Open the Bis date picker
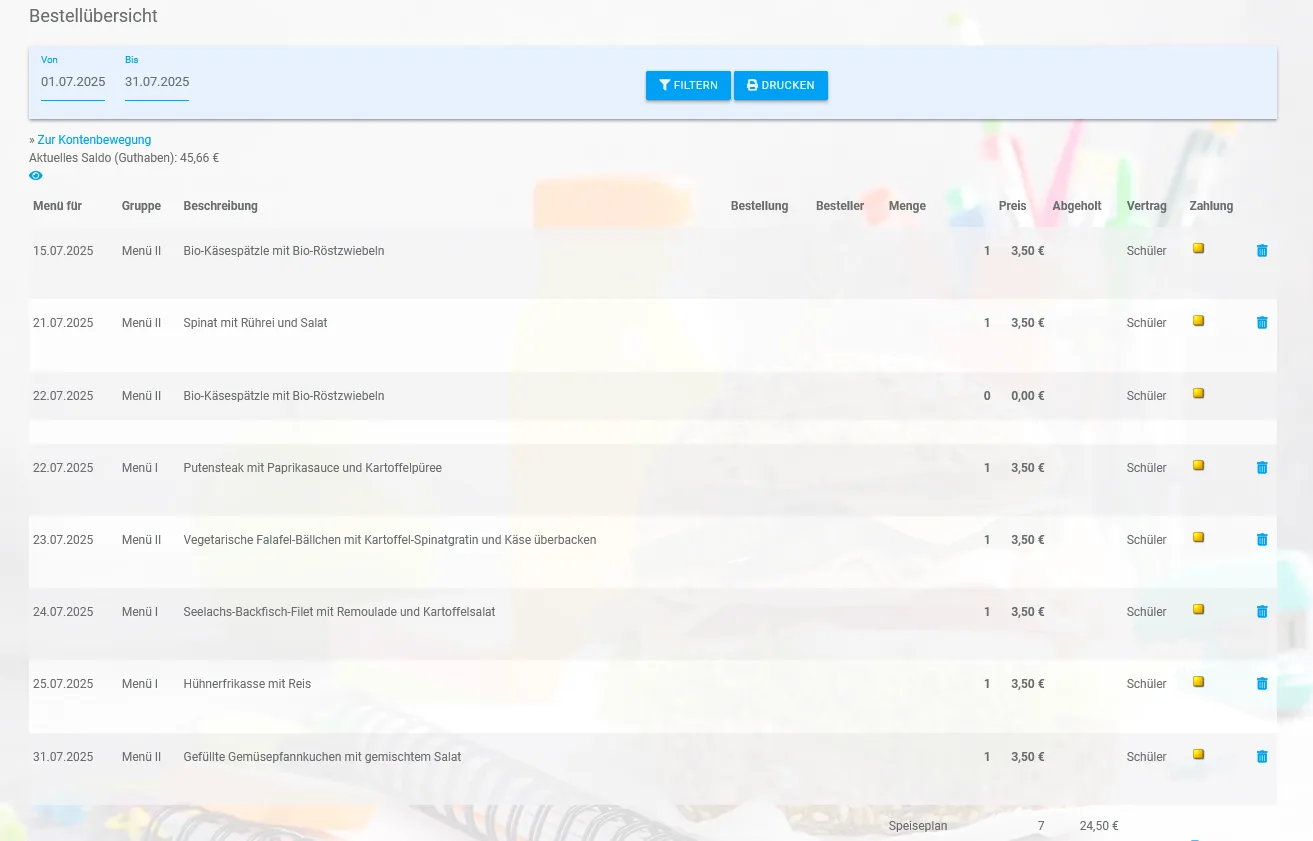 [x=156, y=81]
